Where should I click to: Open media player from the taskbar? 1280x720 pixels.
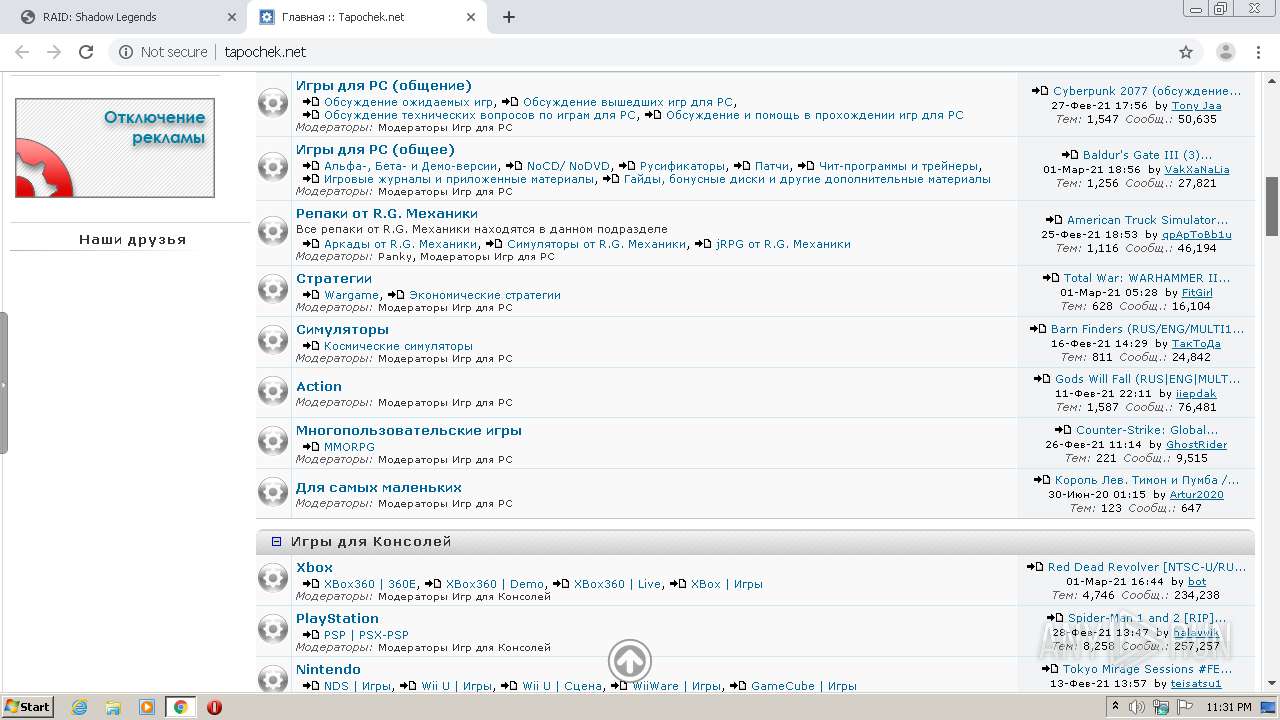(147, 707)
